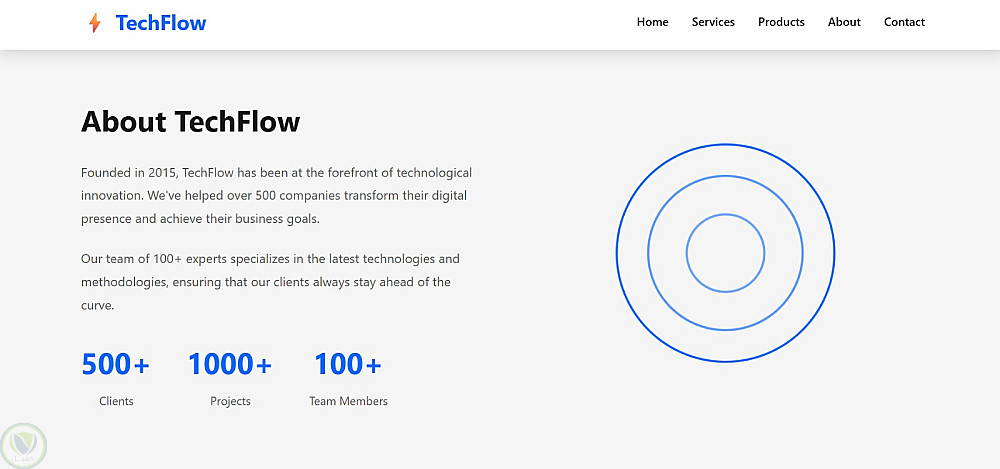
Task: Open the Contact nav link
Action: [904, 22]
